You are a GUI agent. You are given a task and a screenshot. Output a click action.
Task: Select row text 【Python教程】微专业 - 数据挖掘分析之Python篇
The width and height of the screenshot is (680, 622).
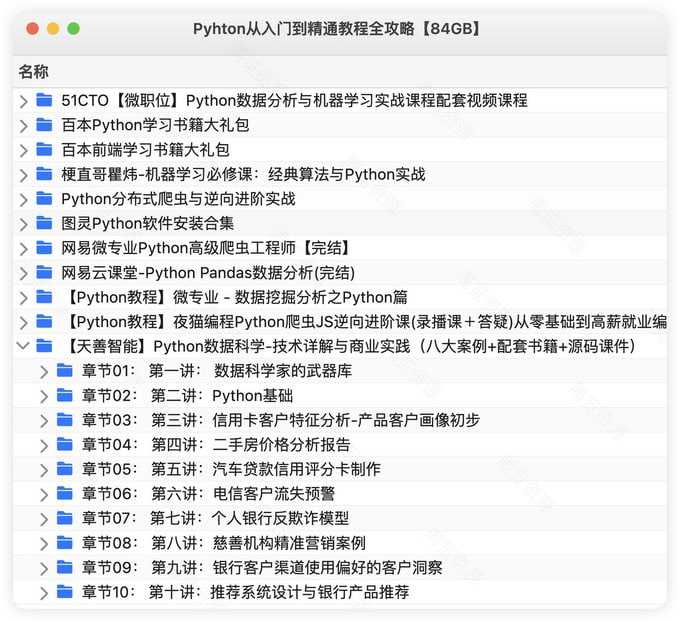pos(236,298)
